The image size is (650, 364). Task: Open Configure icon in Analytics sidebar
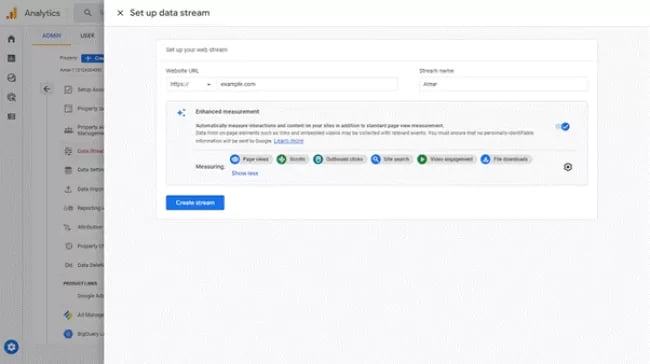coord(11,117)
